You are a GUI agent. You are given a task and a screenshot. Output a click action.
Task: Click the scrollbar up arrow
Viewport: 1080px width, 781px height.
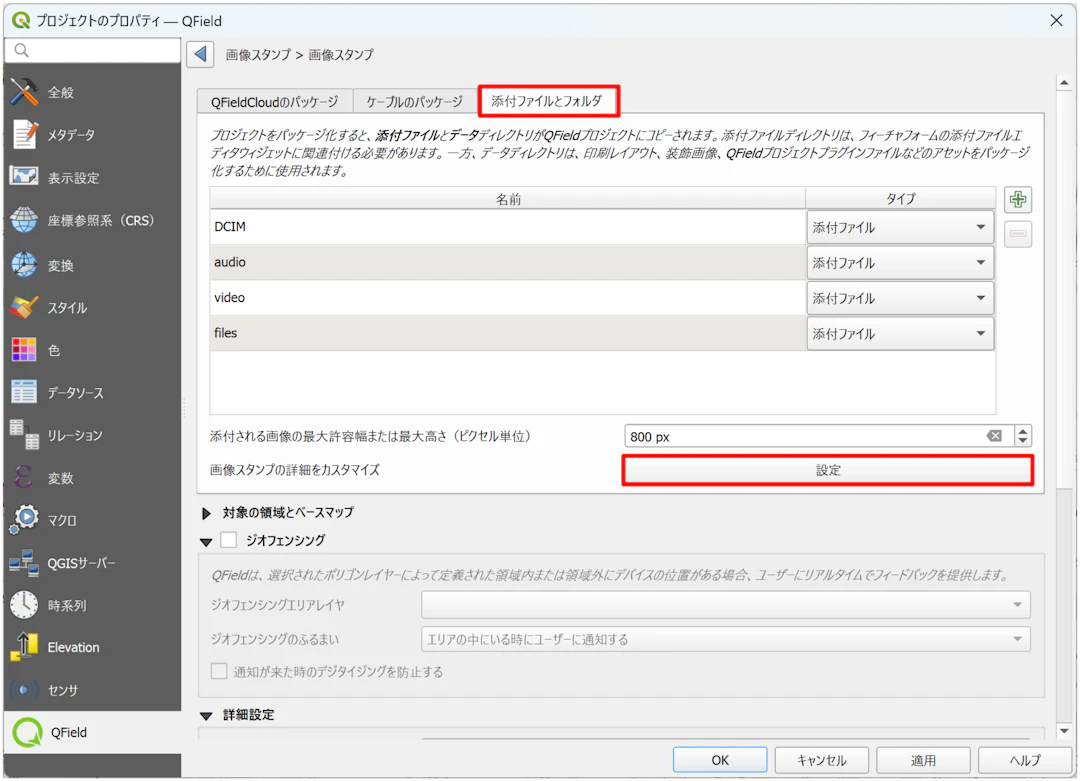coord(1064,83)
